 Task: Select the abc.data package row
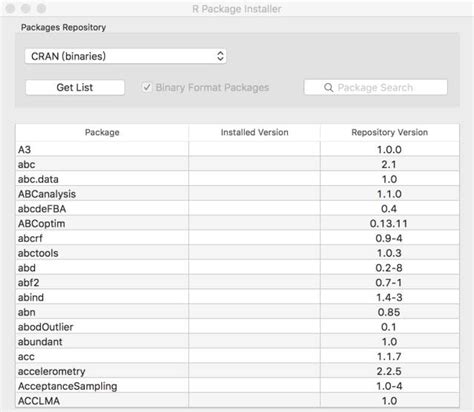pyautogui.click(x=237, y=179)
